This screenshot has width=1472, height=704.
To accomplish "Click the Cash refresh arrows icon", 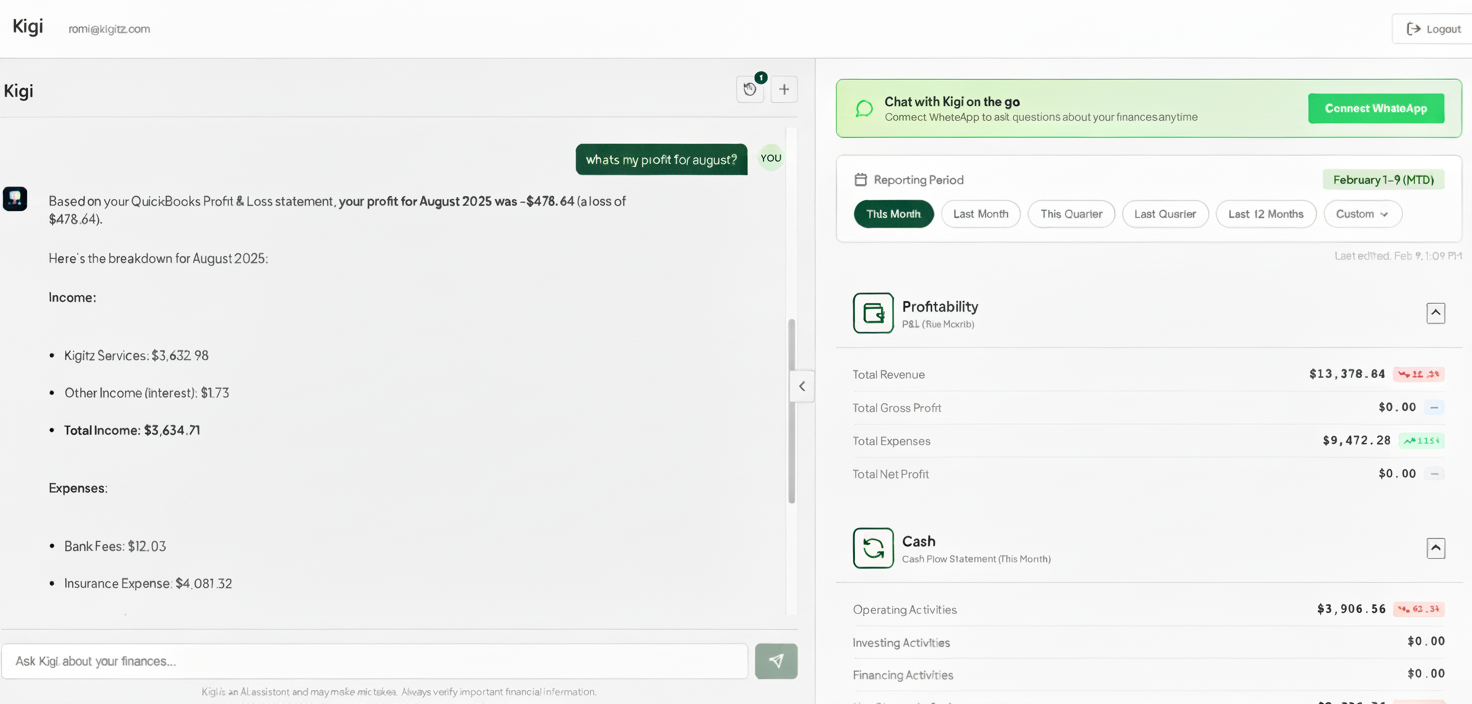I will click(873, 548).
